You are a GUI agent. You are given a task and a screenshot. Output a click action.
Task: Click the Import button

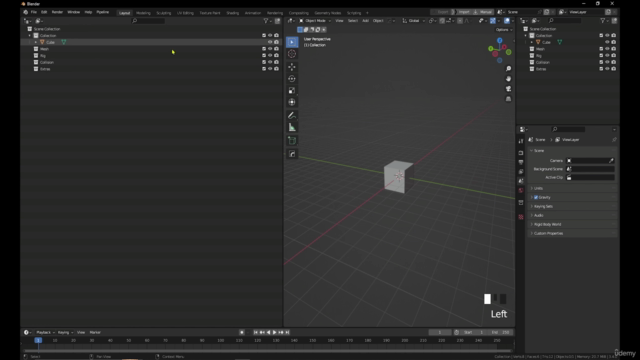tap(463, 12)
